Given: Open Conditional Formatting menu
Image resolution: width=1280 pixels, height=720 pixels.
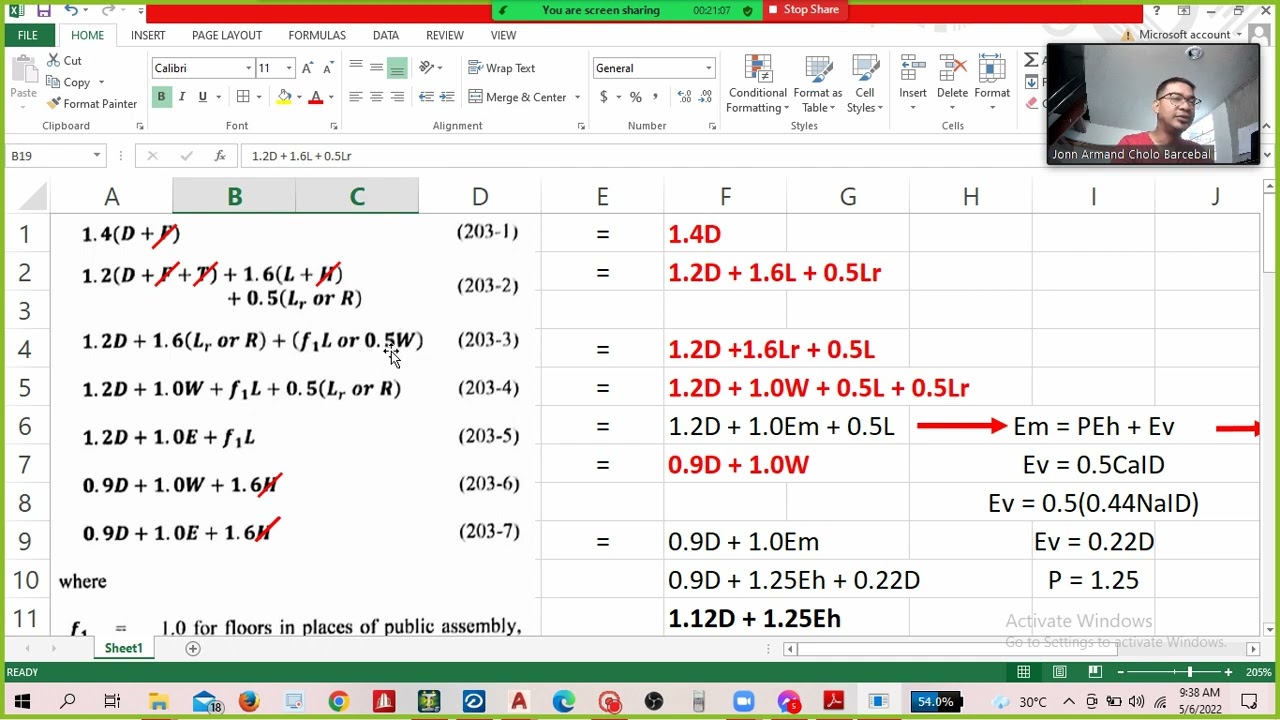Looking at the screenshot, I should pyautogui.click(x=757, y=84).
